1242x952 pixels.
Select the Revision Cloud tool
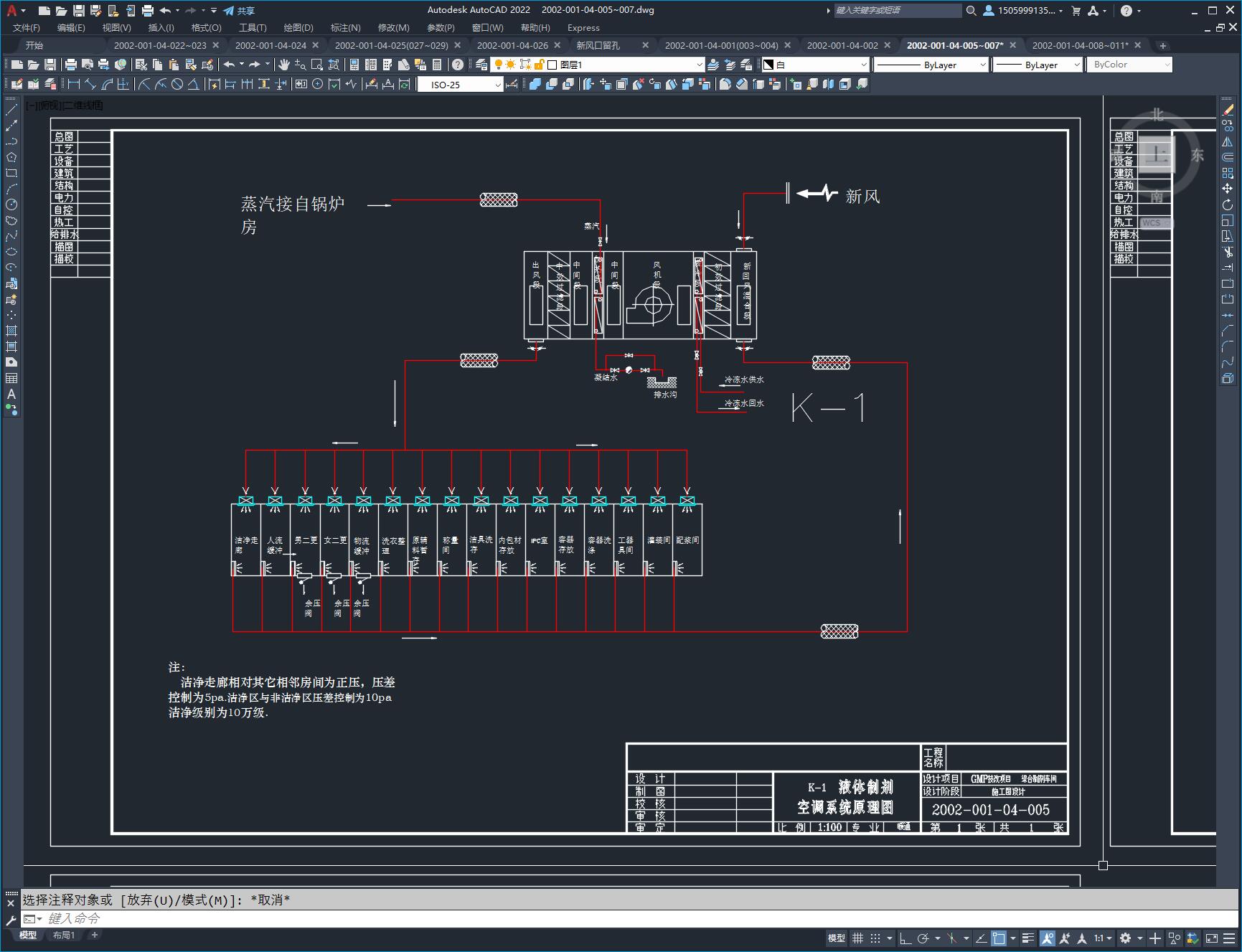click(11, 220)
